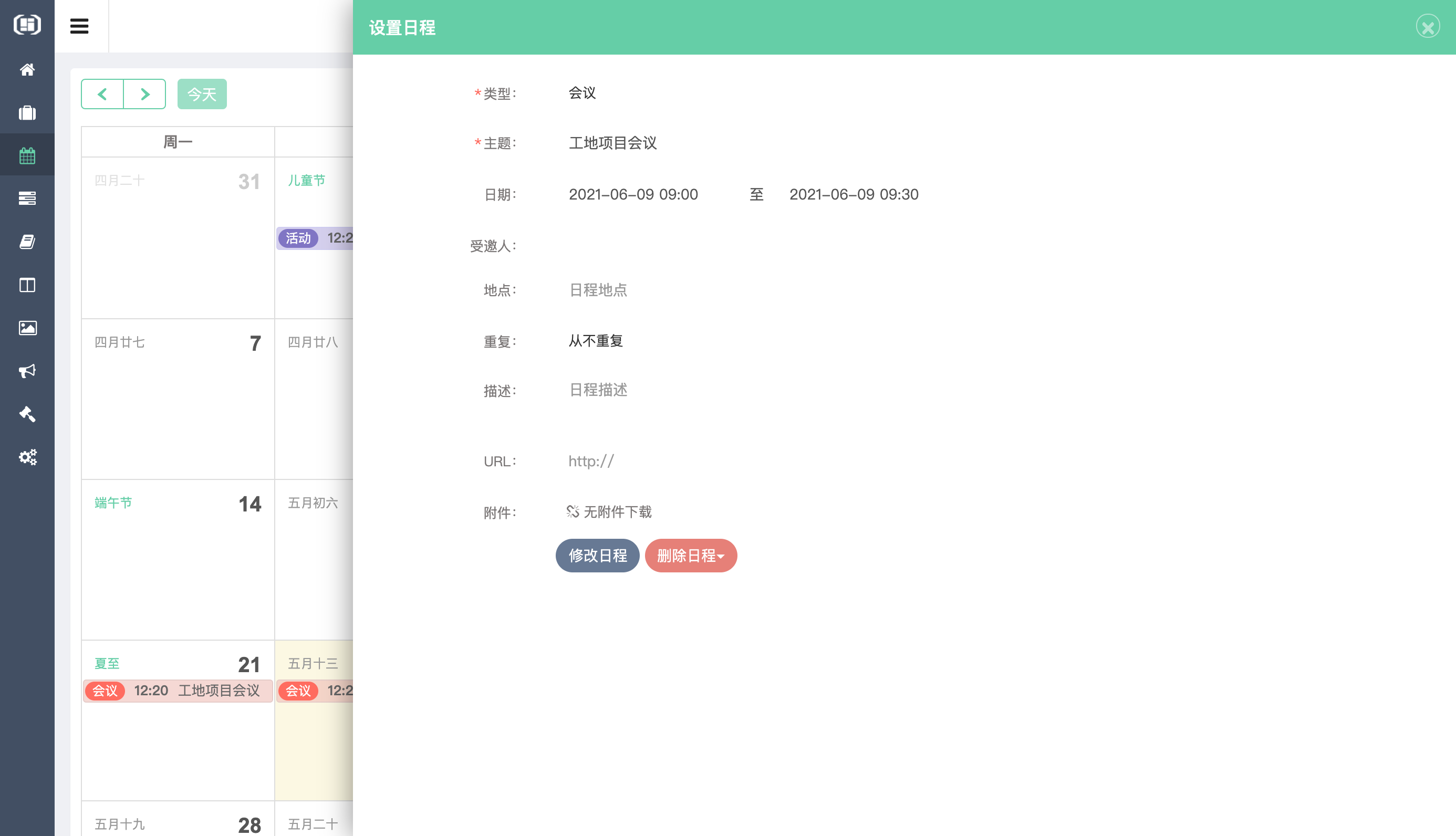Open the 重复 dropdown showing 从不重复
This screenshot has height=836, width=1456.
tap(596, 341)
